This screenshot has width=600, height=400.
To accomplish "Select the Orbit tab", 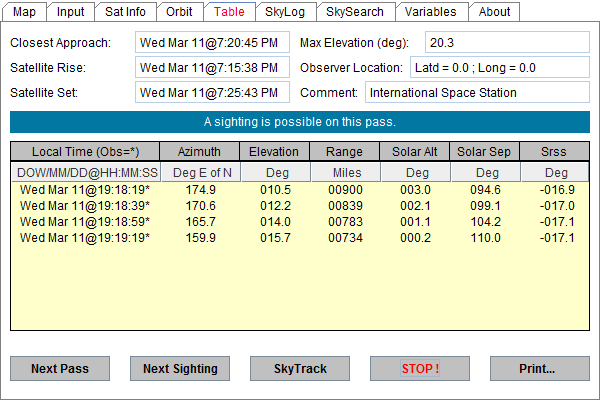I will [179, 12].
